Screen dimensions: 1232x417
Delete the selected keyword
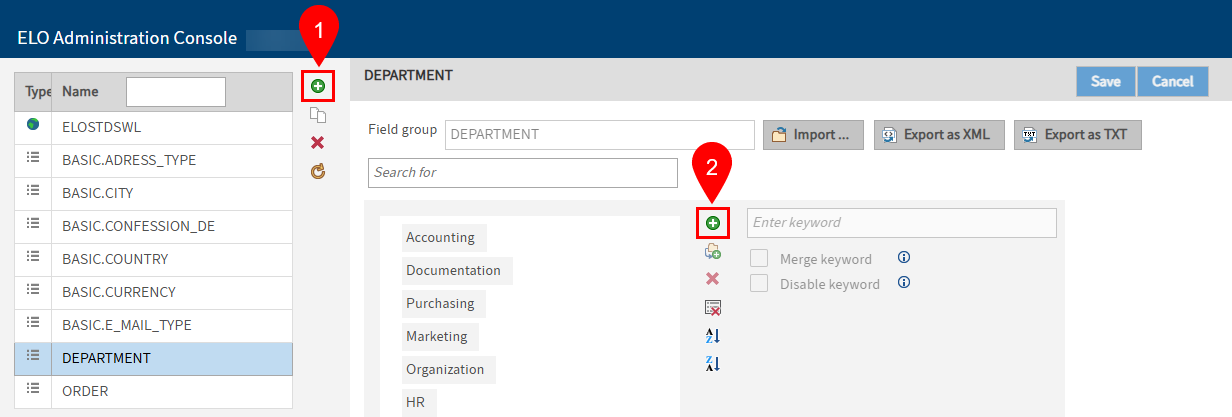coord(713,279)
